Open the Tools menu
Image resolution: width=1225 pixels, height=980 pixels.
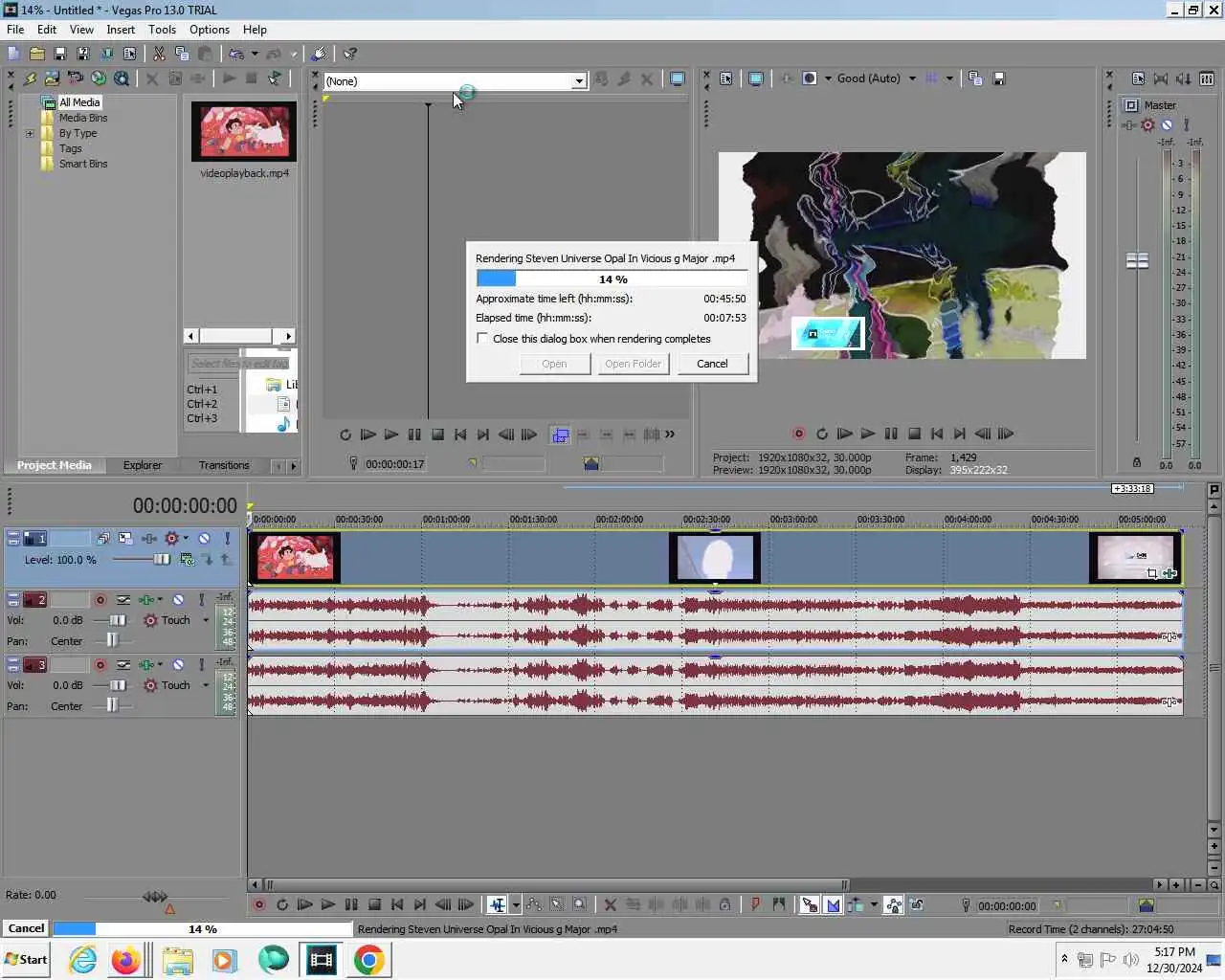(x=162, y=30)
